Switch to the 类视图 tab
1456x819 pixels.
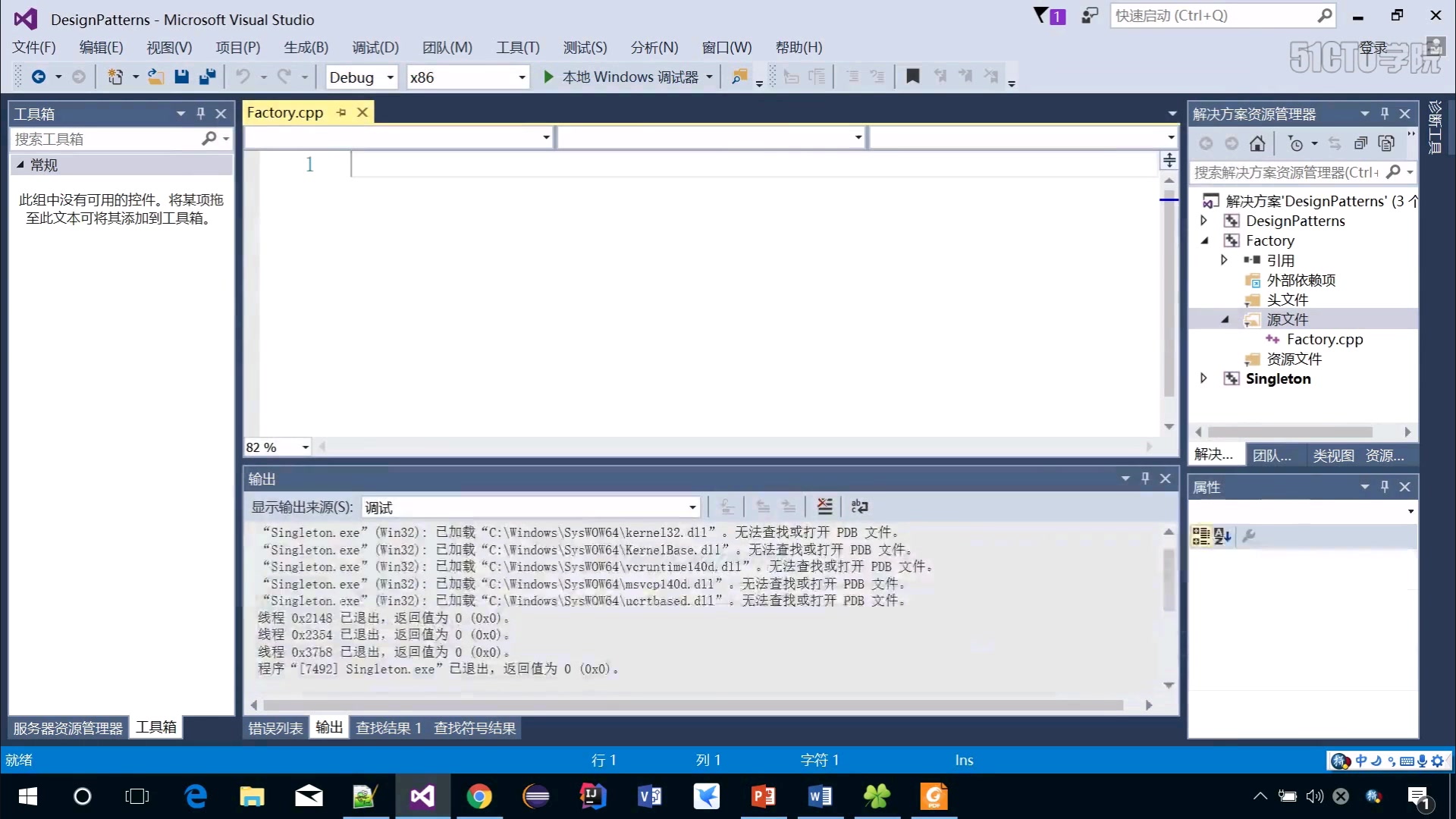(1333, 456)
